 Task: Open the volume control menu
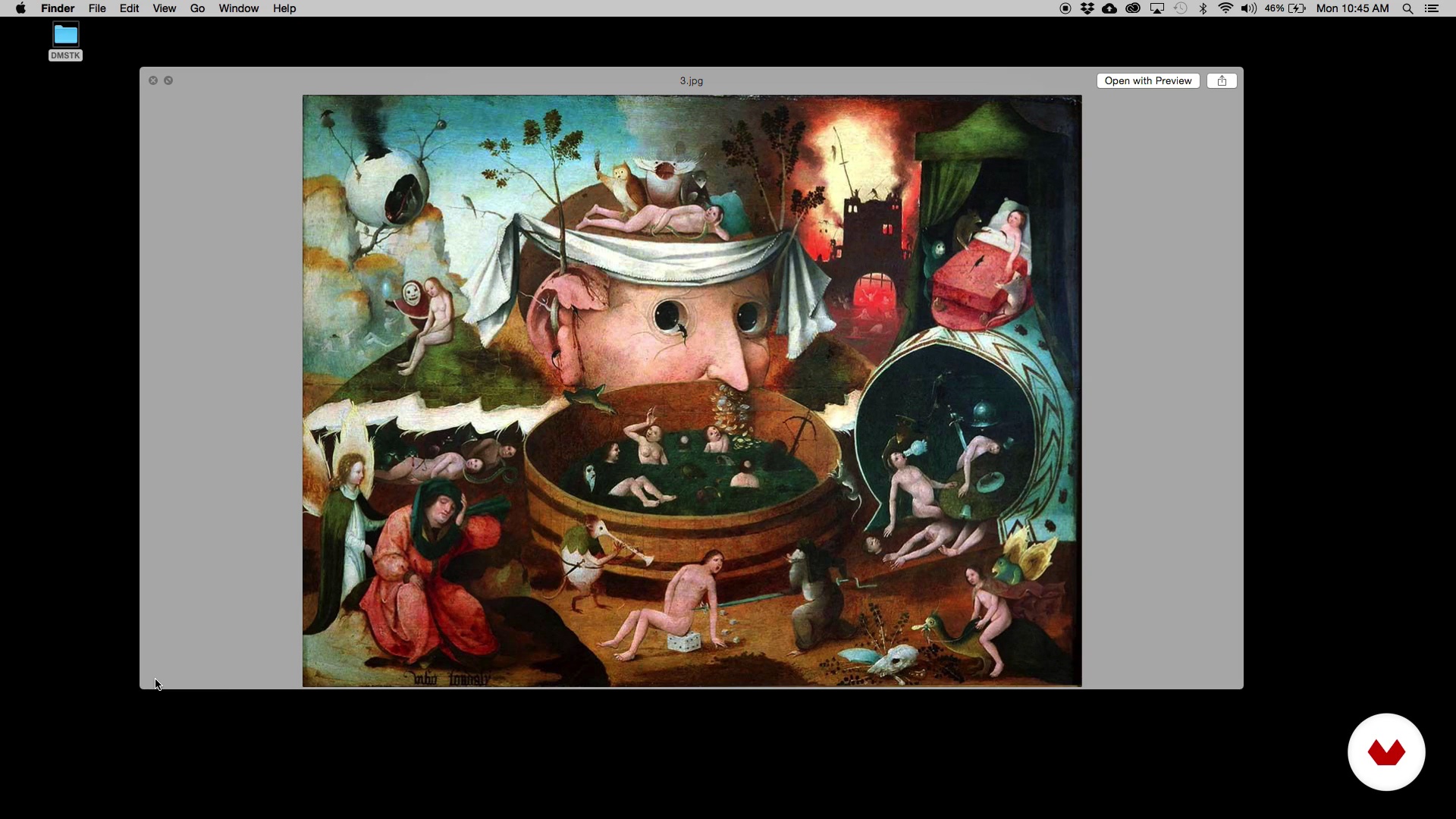point(1248,8)
